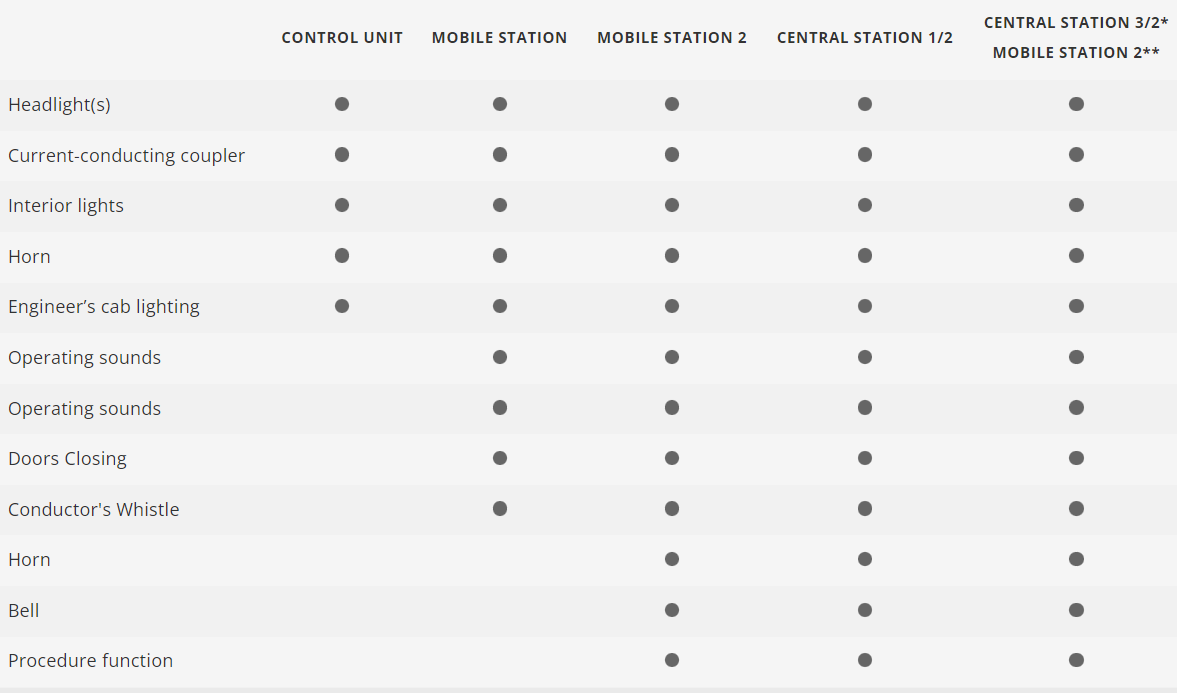Click Interior lights dot in Mobile Station column
The image size is (1177, 693).
(500, 205)
